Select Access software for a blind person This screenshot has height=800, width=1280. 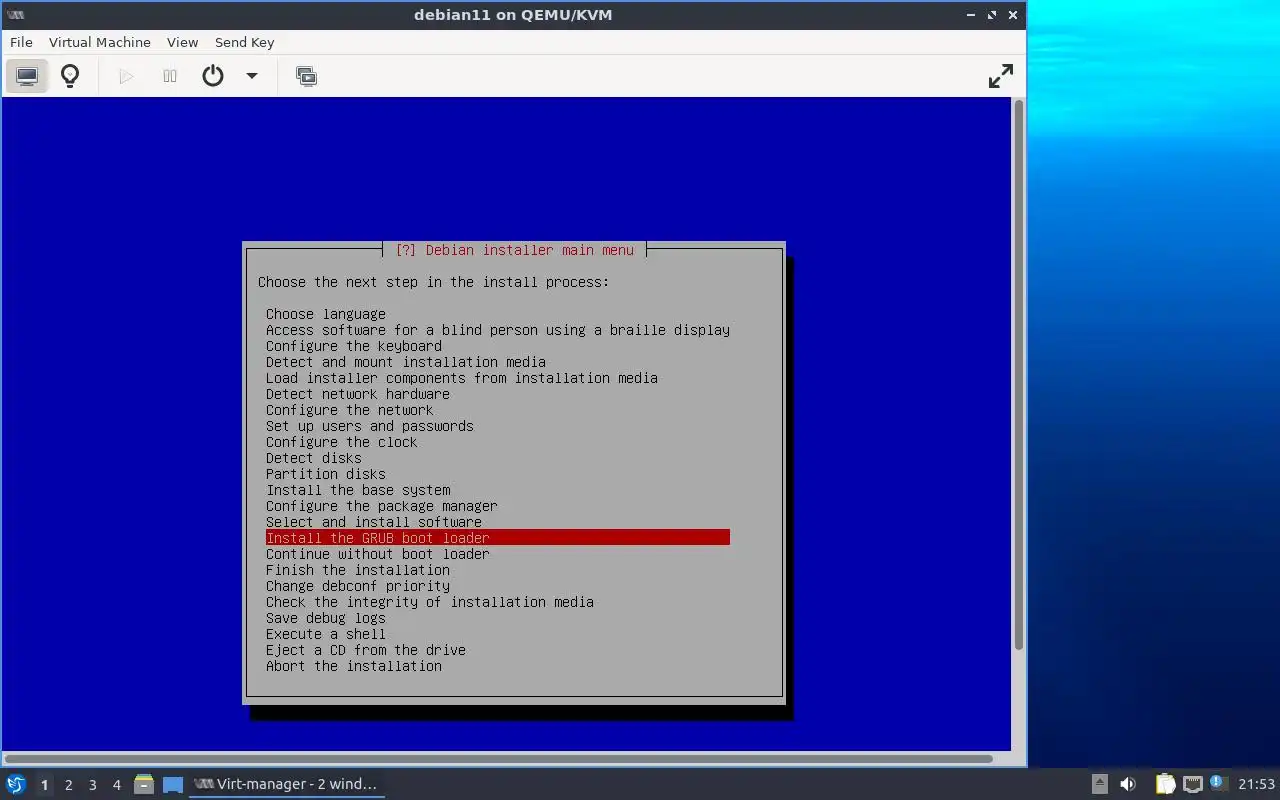pyautogui.click(x=498, y=330)
